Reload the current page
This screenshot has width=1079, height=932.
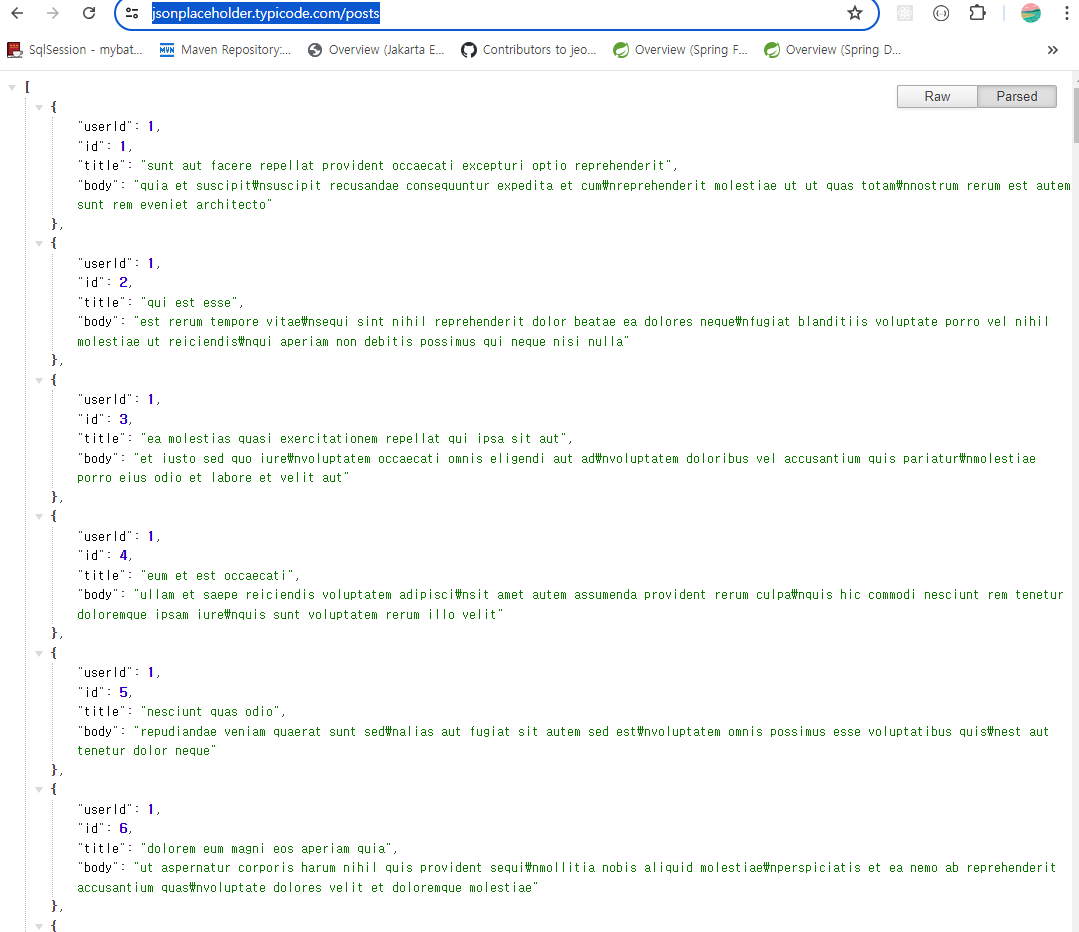coord(89,13)
